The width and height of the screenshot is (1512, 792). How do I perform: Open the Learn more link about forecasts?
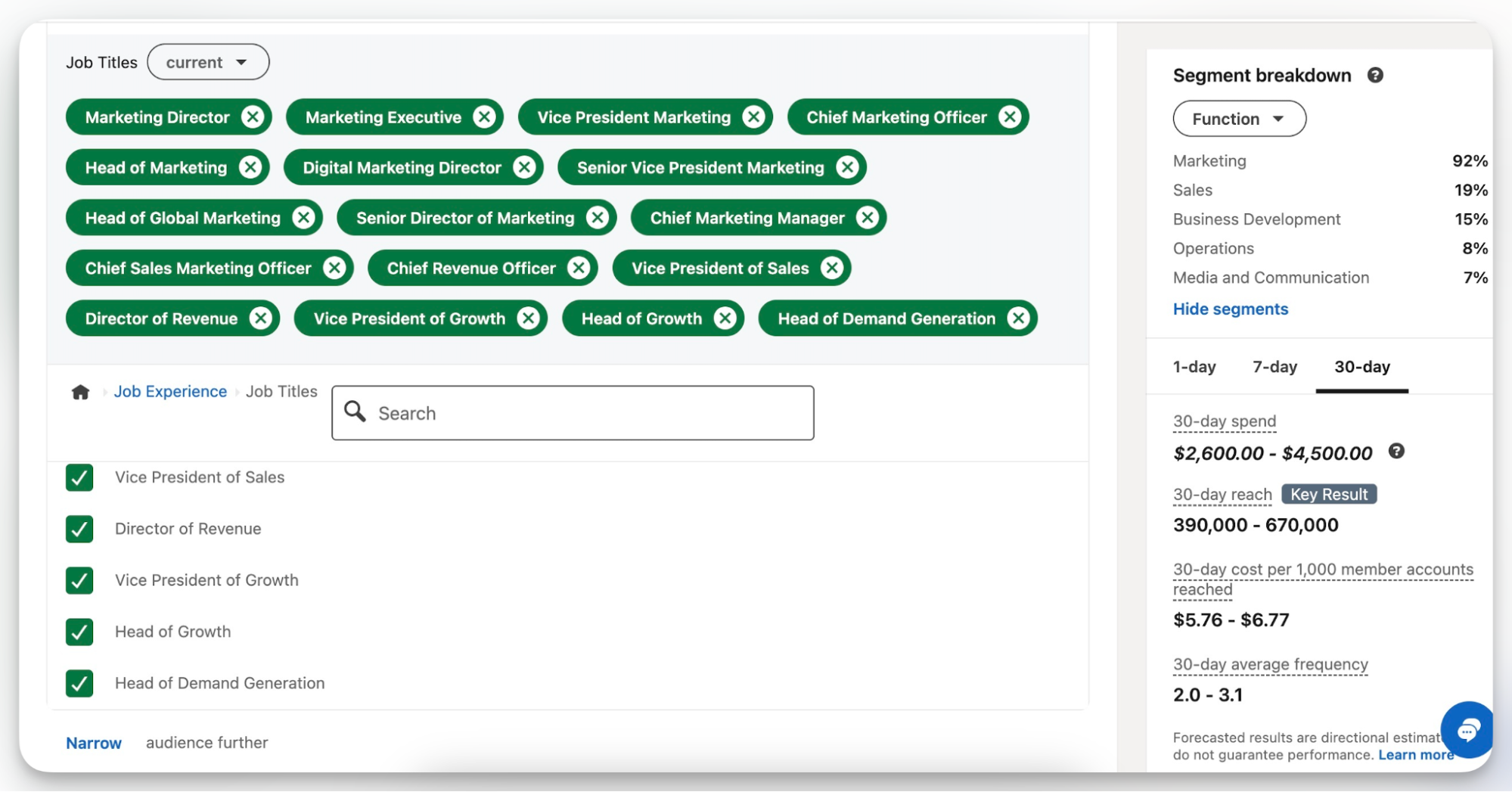[1415, 754]
